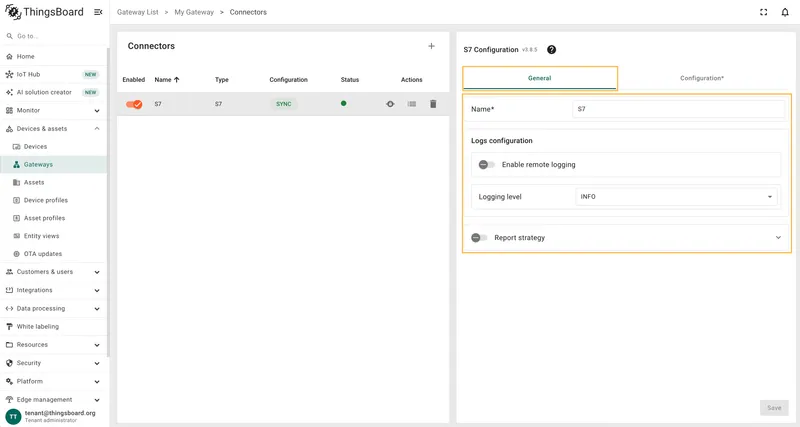
Task: Click the Devices icon in sidebar
Action: (16, 146)
